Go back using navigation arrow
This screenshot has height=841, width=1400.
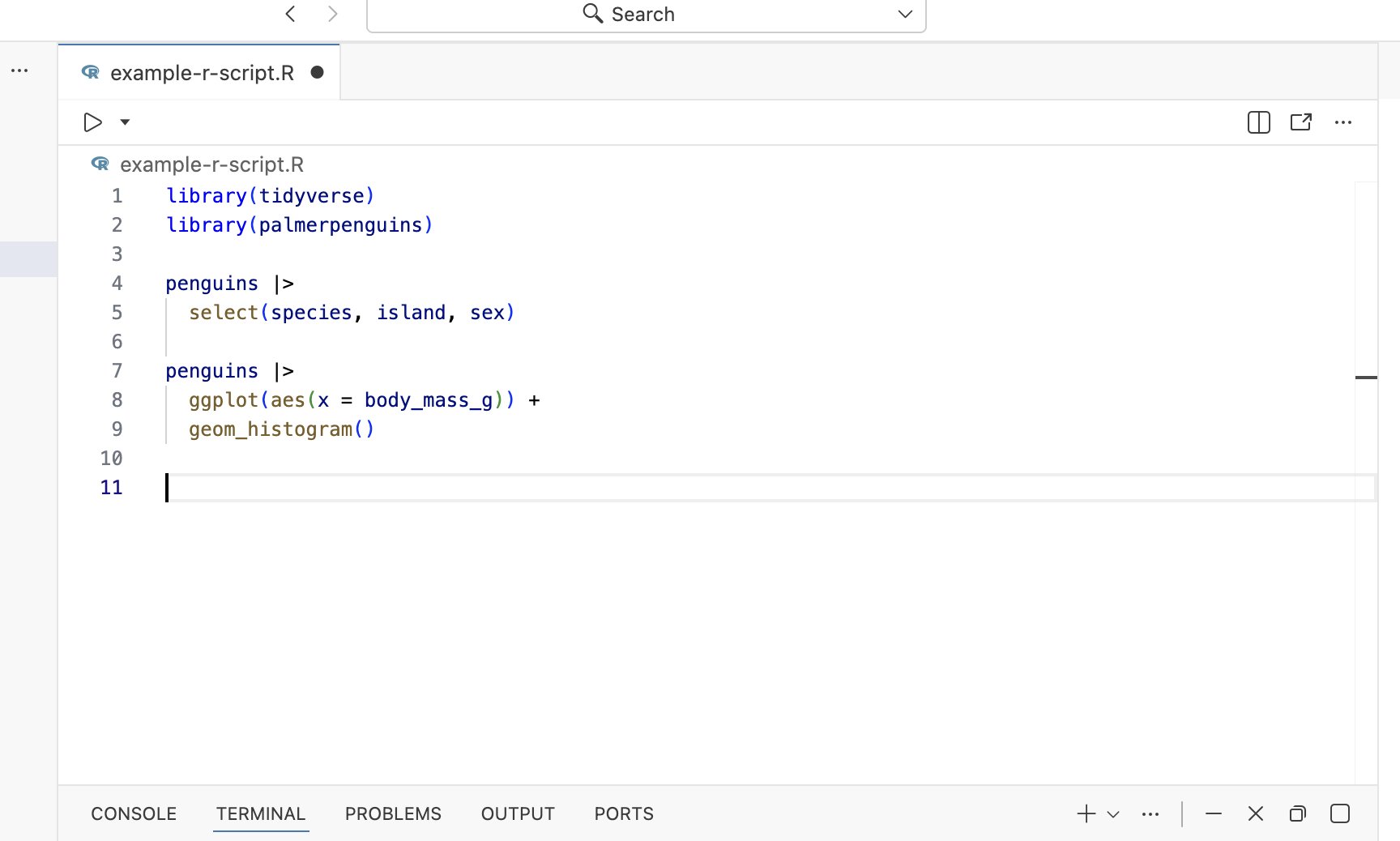(291, 14)
